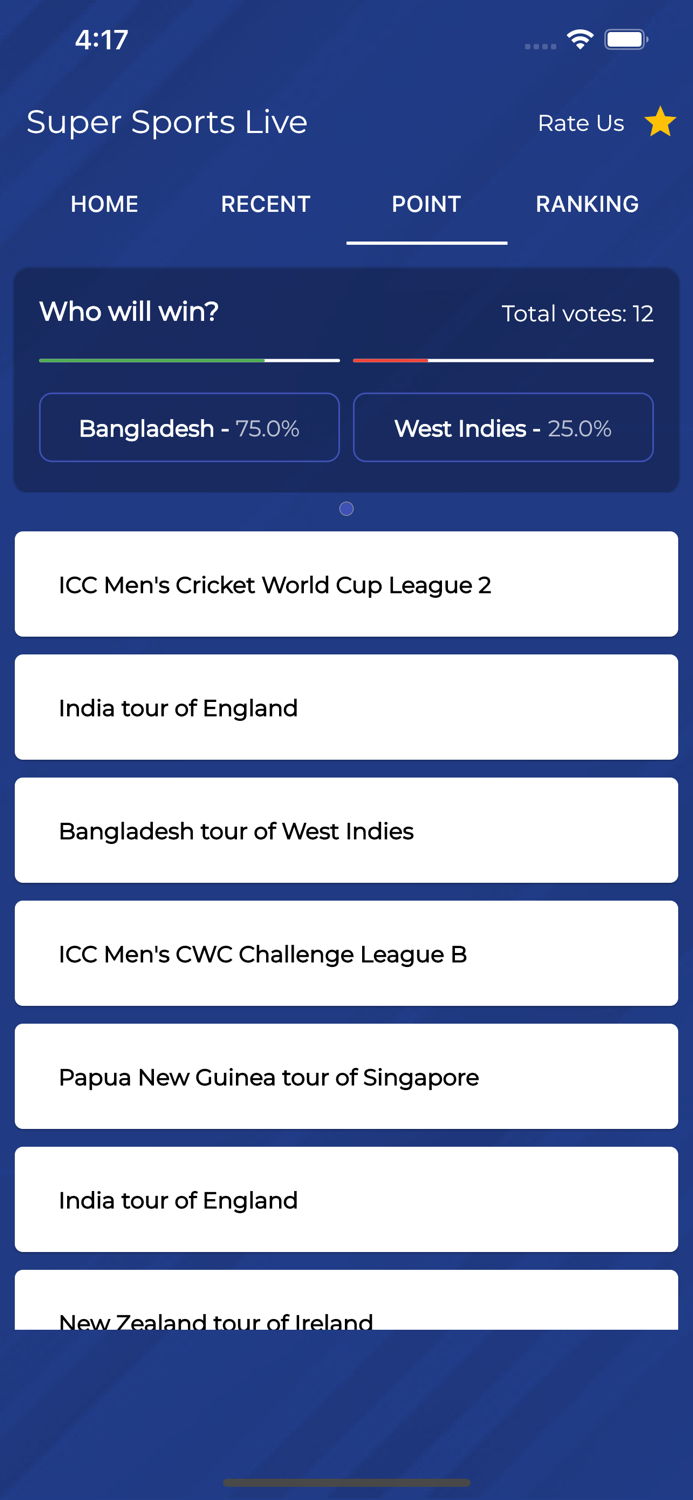Expand ICC Men's Cricket World Cup League 2
Screen dimensions: 693x1500
point(346,584)
